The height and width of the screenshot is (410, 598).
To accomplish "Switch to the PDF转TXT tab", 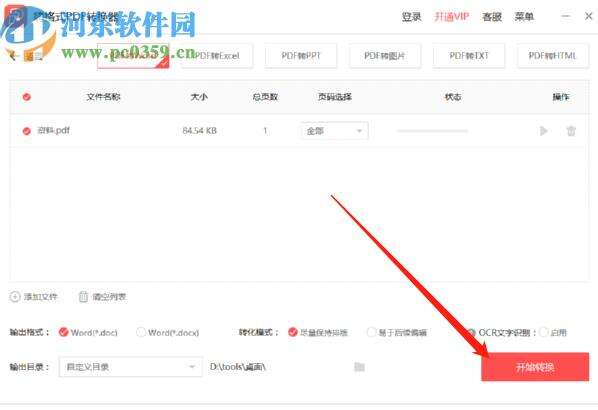I will (469, 56).
